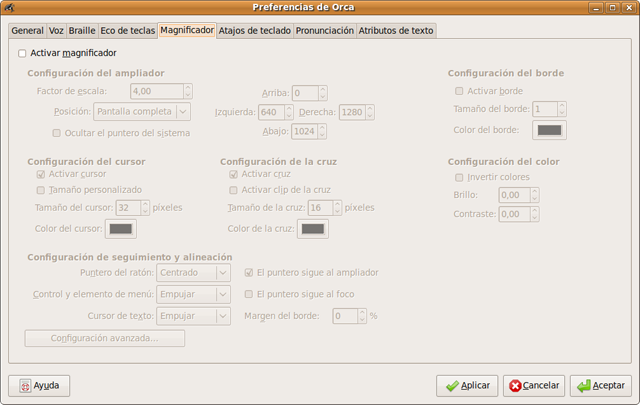Screen dimensions: 640x405
Task: Click the window menu icon in title bar
Action: [12, 8]
